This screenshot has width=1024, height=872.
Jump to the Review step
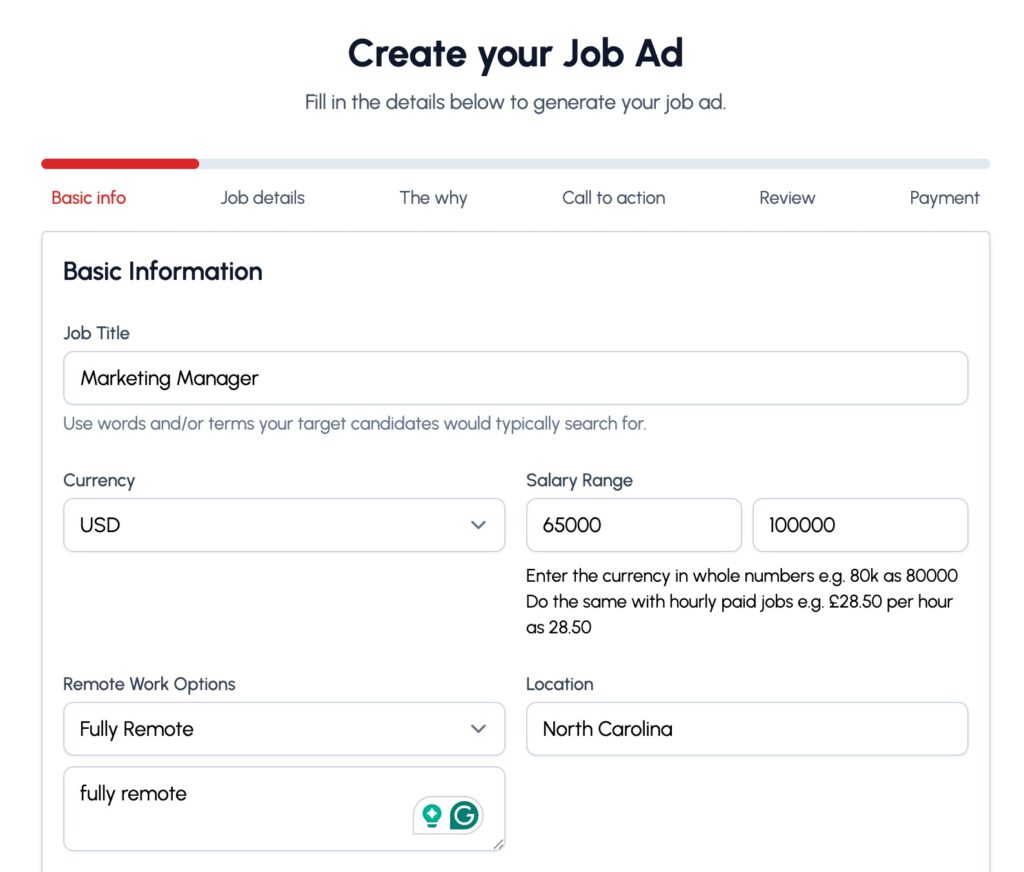(787, 198)
